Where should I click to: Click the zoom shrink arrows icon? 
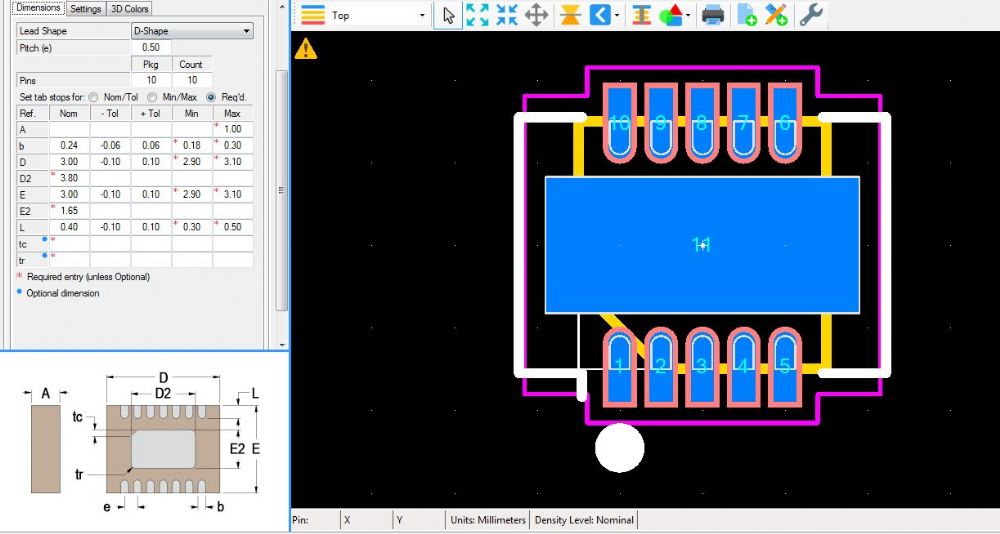(507, 15)
